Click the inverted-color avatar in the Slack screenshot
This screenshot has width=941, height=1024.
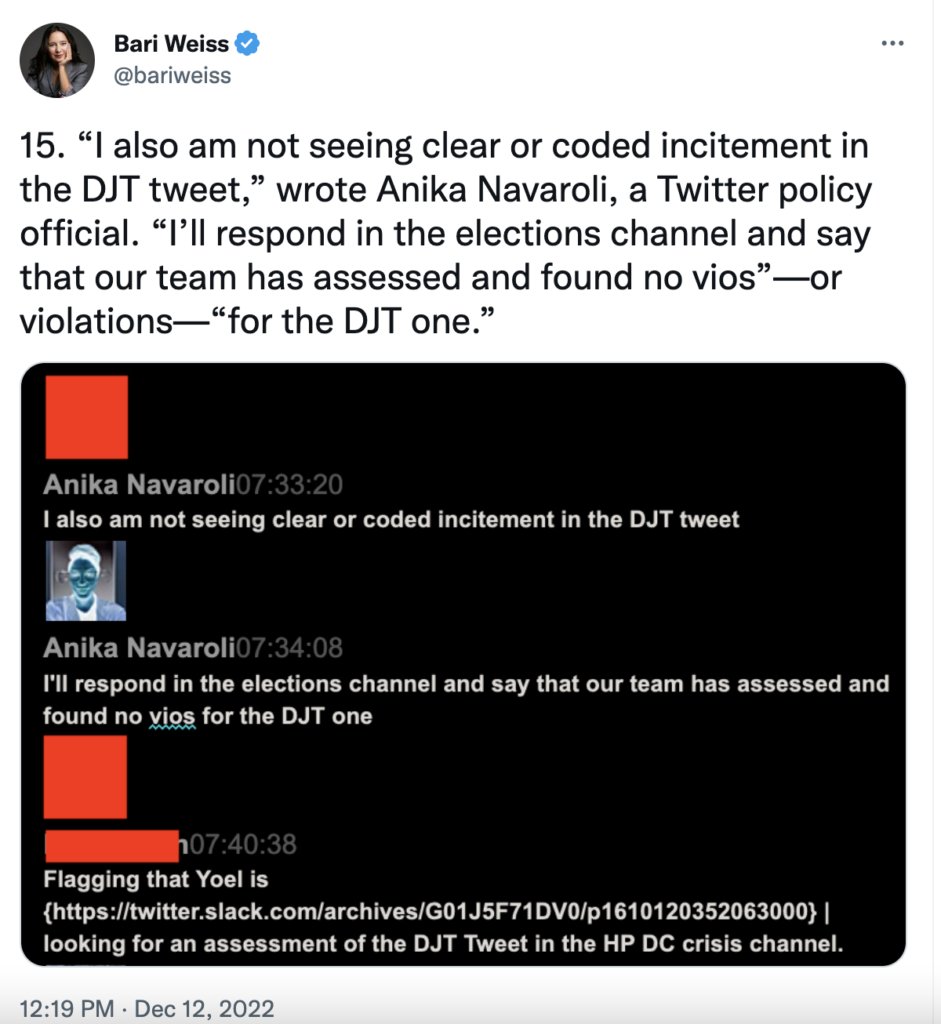pyautogui.click(x=86, y=581)
